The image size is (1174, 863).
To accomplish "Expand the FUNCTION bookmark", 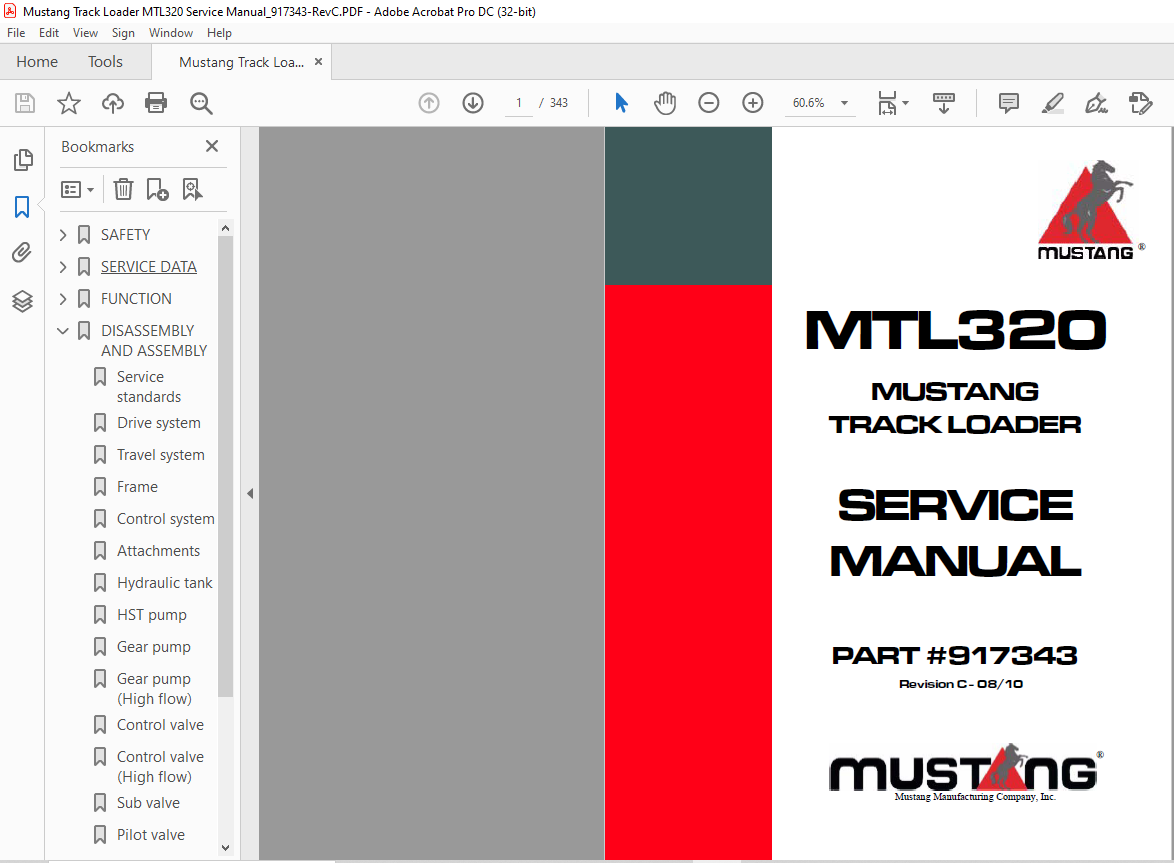I will click(63, 299).
